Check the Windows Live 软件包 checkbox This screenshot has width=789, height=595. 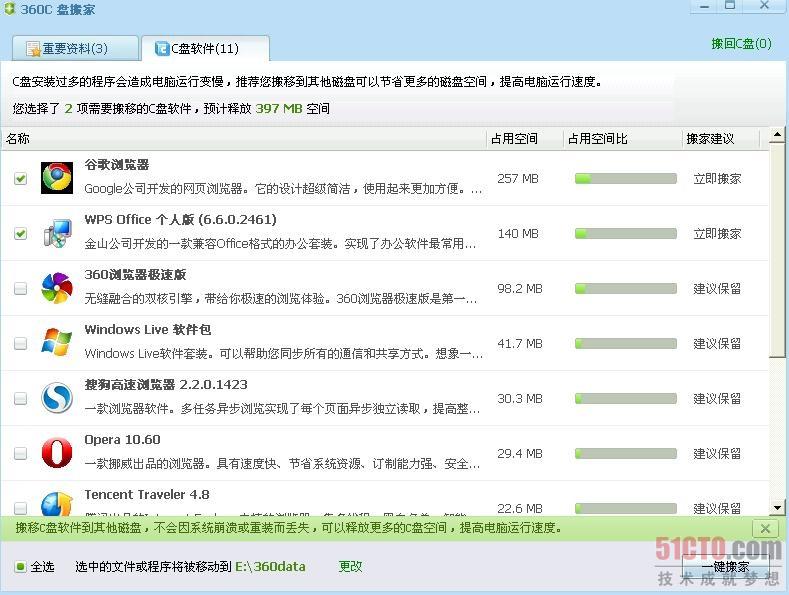21,343
